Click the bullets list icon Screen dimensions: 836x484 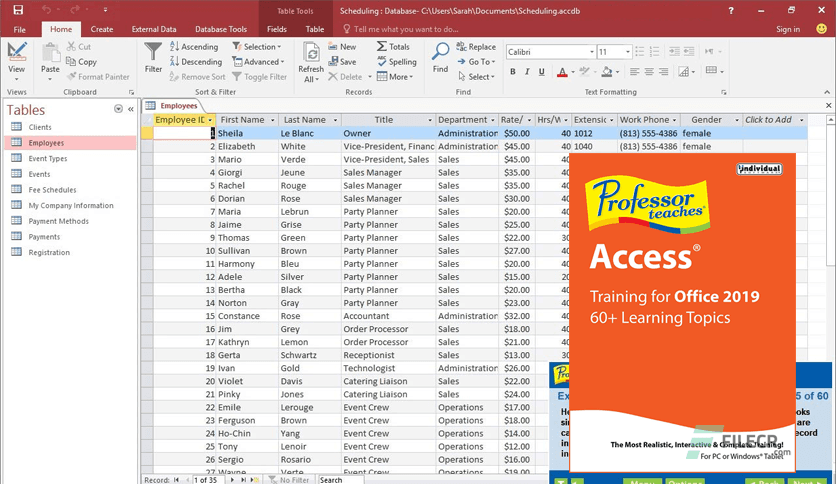(x=640, y=52)
